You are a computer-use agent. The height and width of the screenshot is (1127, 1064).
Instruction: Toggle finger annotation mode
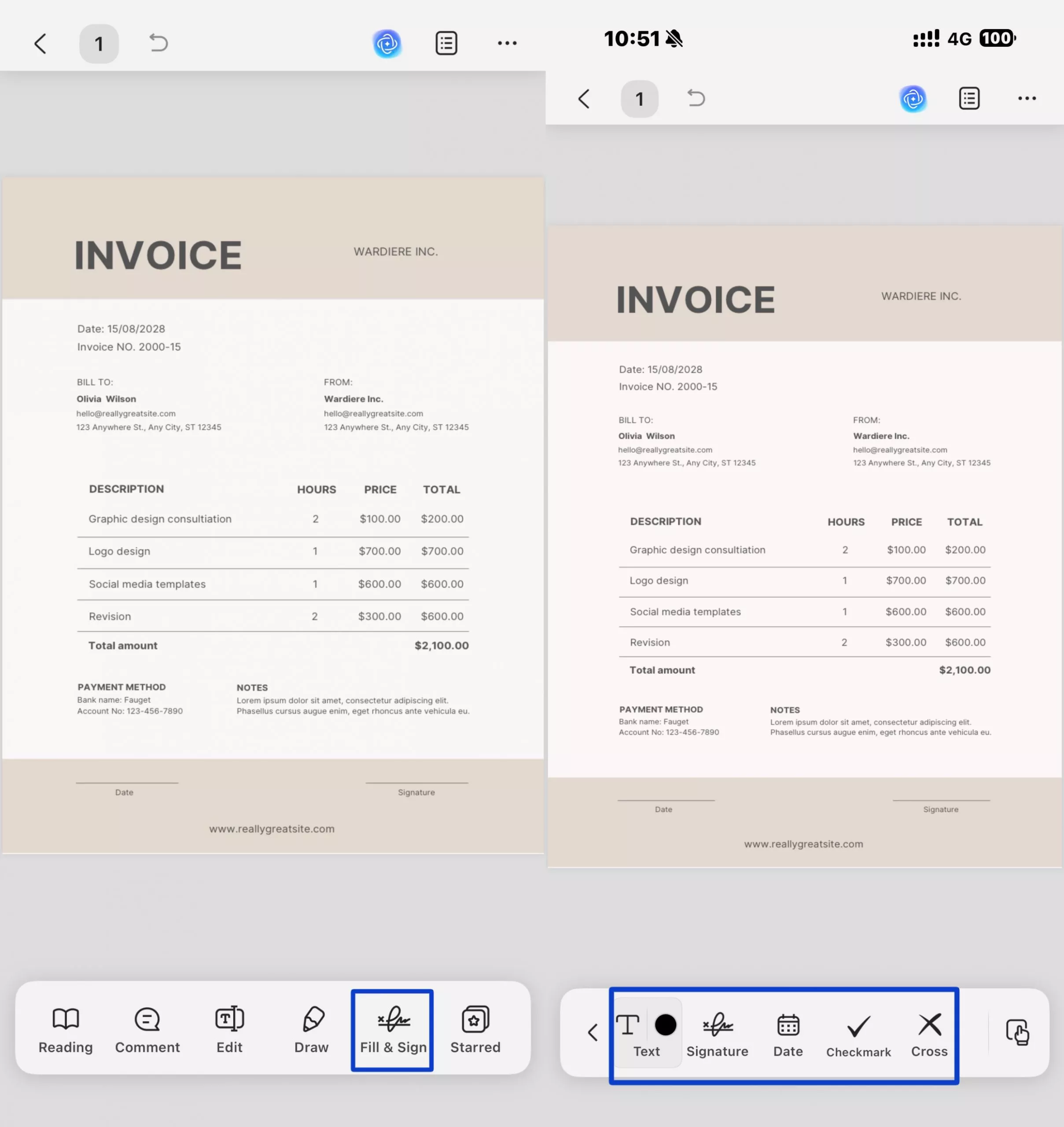coord(1018,1032)
